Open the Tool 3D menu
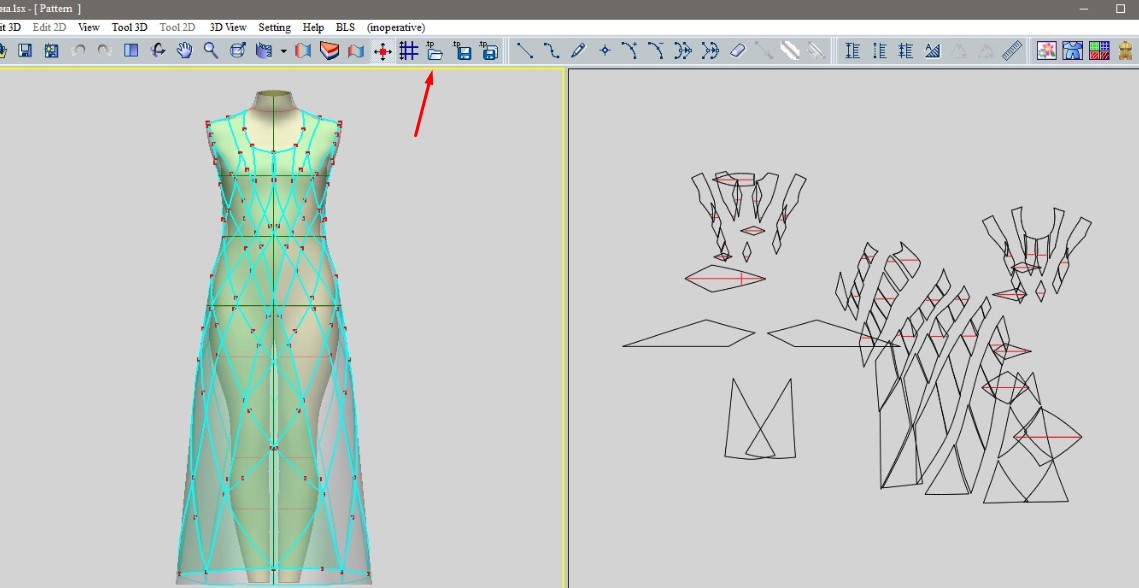The image size is (1139, 588). coord(129,27)
